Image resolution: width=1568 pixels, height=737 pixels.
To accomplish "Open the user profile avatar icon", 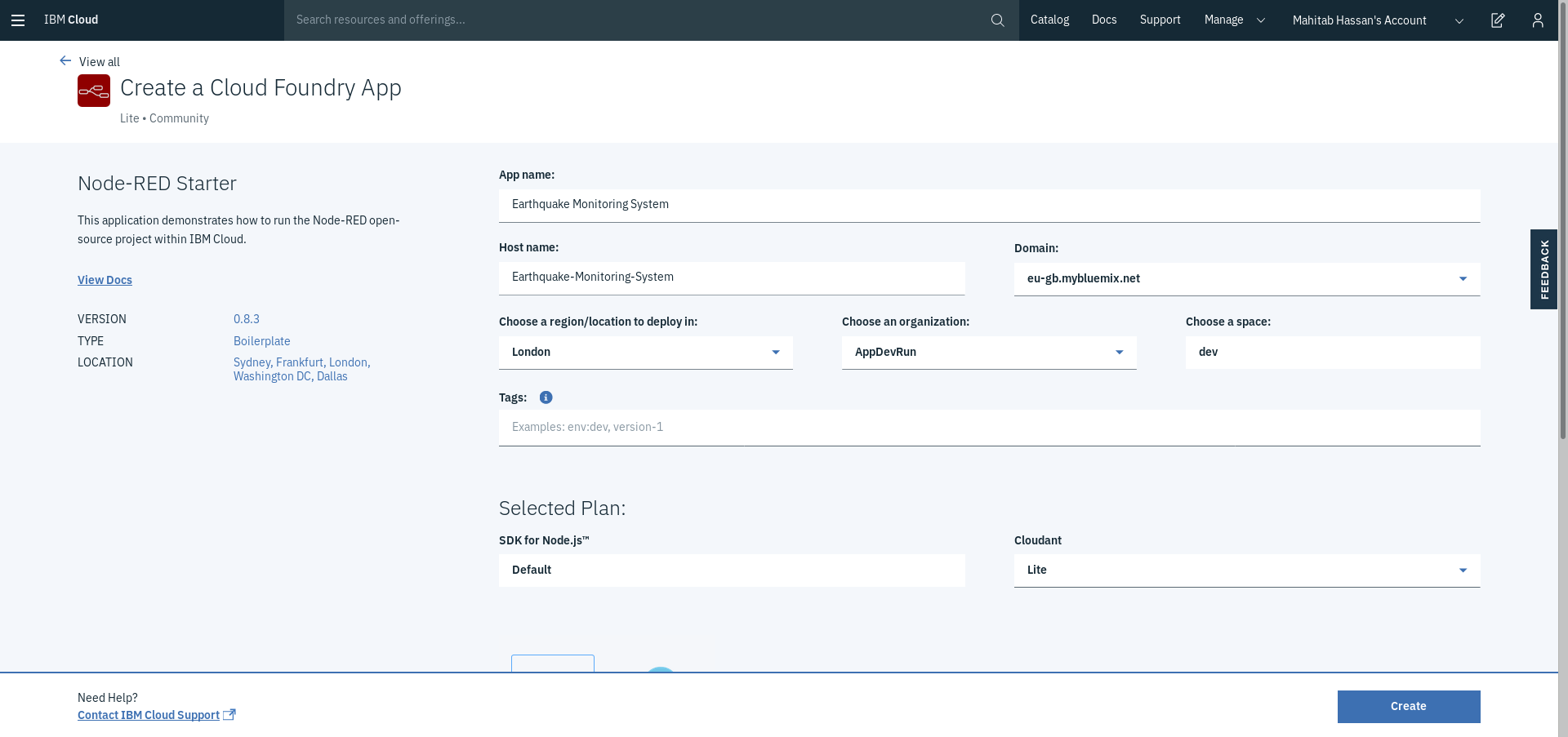I will 1538,20.
